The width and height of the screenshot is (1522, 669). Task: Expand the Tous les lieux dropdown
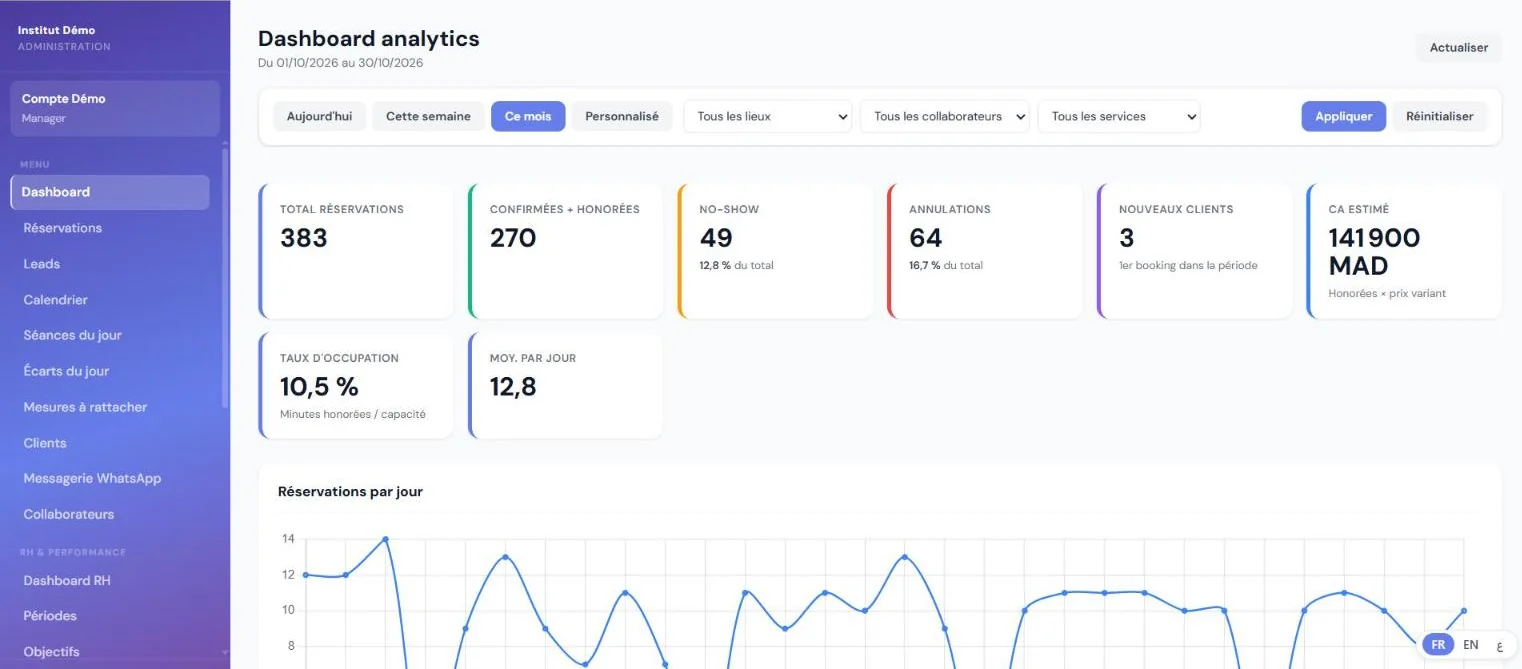[768, 116]
